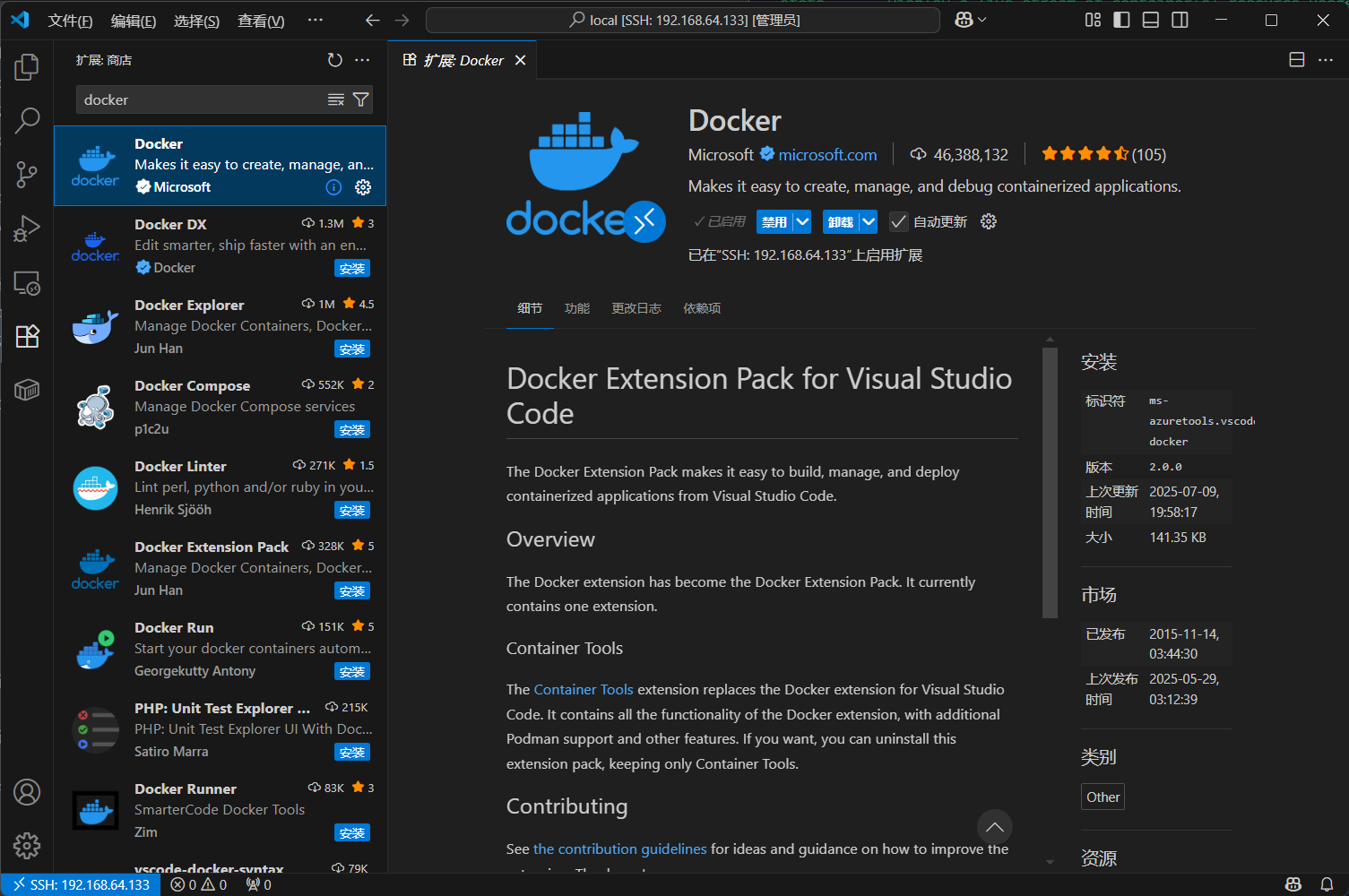1349x896 pixels.
Task: Open notifications bell in status bar
Action: click(x=1327, y=884)
